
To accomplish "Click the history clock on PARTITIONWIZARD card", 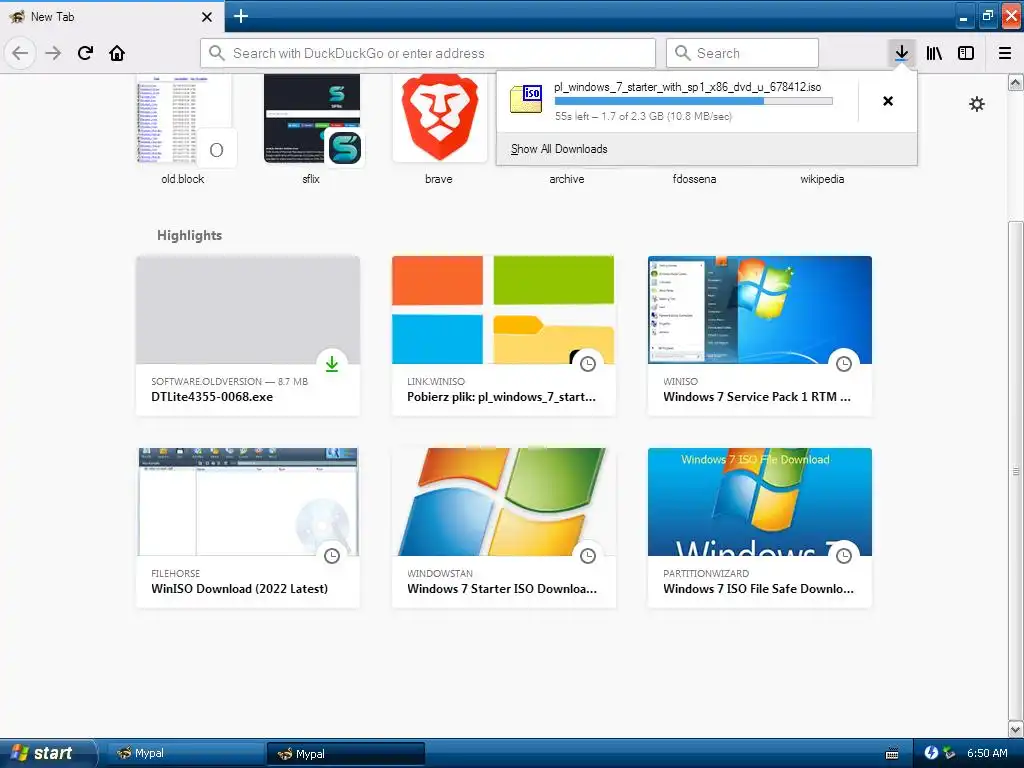I will point(844,556).
